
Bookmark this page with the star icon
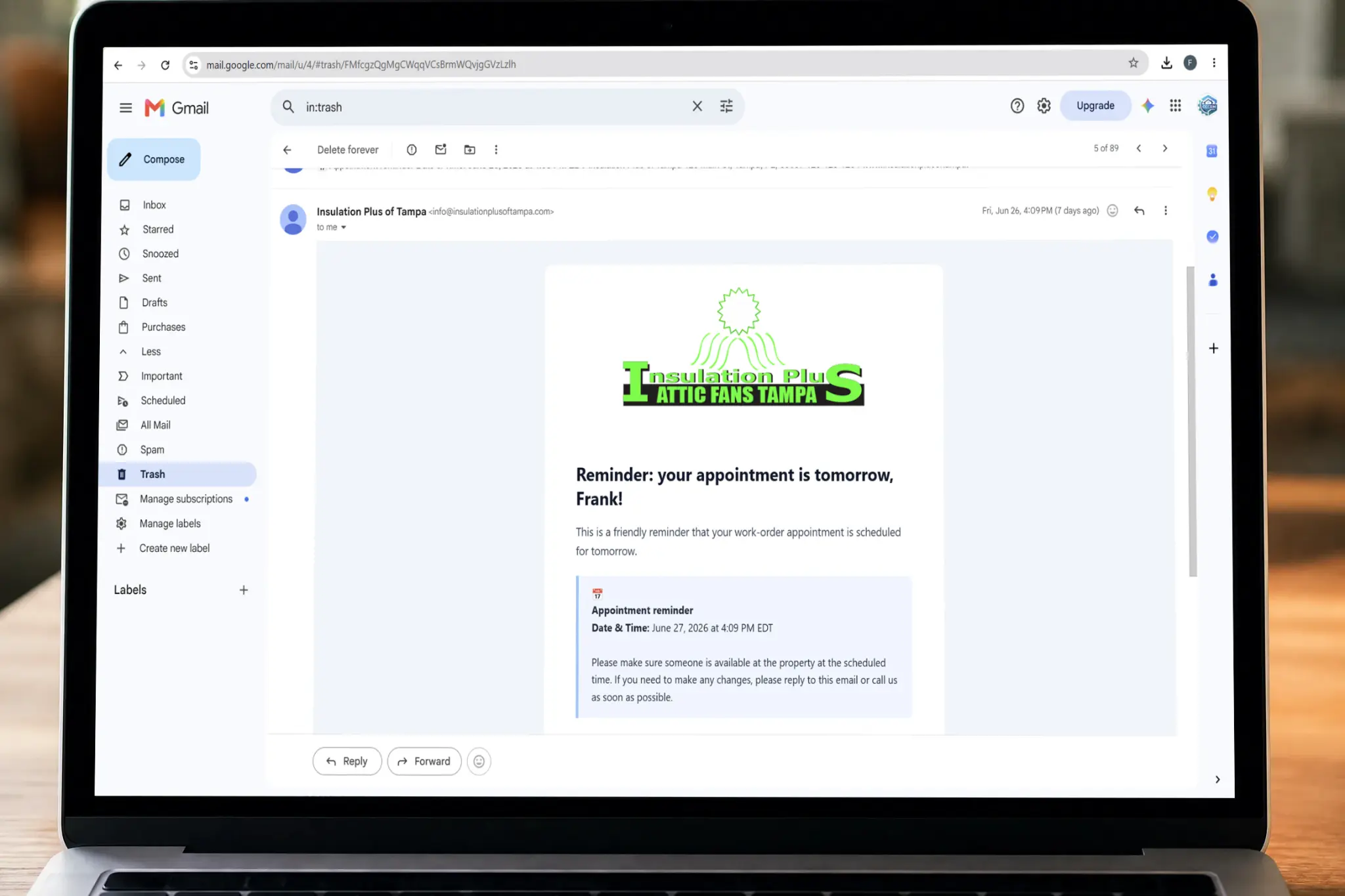click(1133, 63)
